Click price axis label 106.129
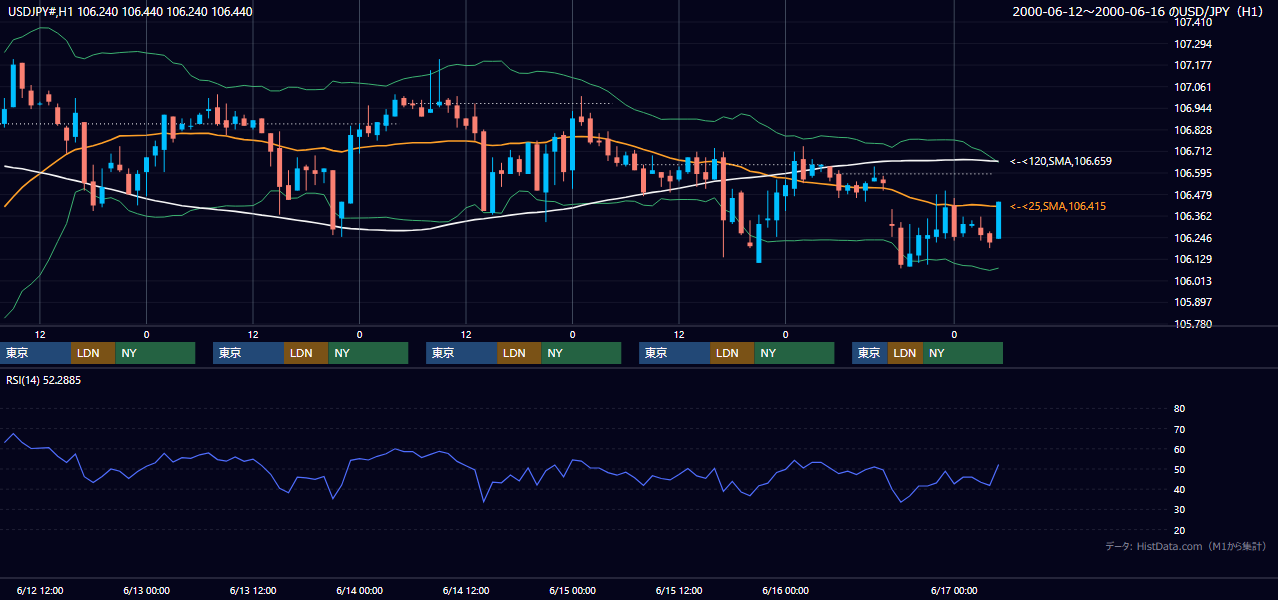The image size is (1278, 600). pyautogui.click(x=1193, y=259)
